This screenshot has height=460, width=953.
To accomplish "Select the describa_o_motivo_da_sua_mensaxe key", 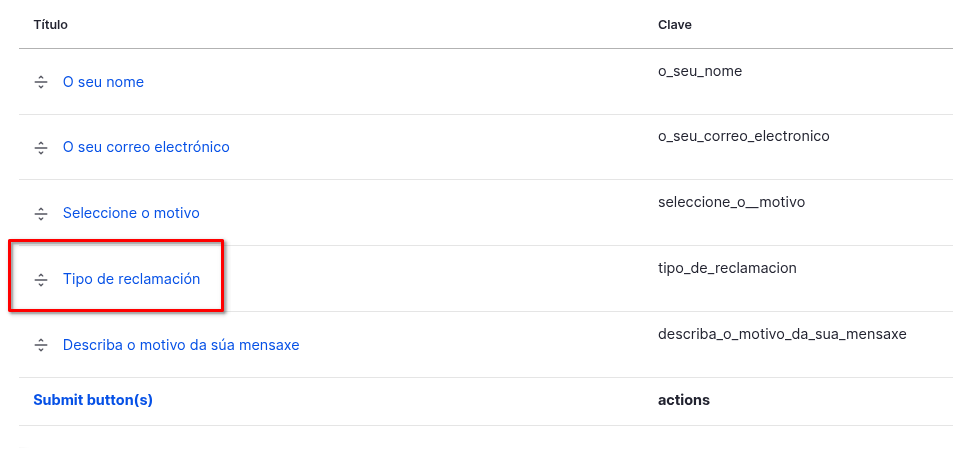I will click(x=782, y=334).
